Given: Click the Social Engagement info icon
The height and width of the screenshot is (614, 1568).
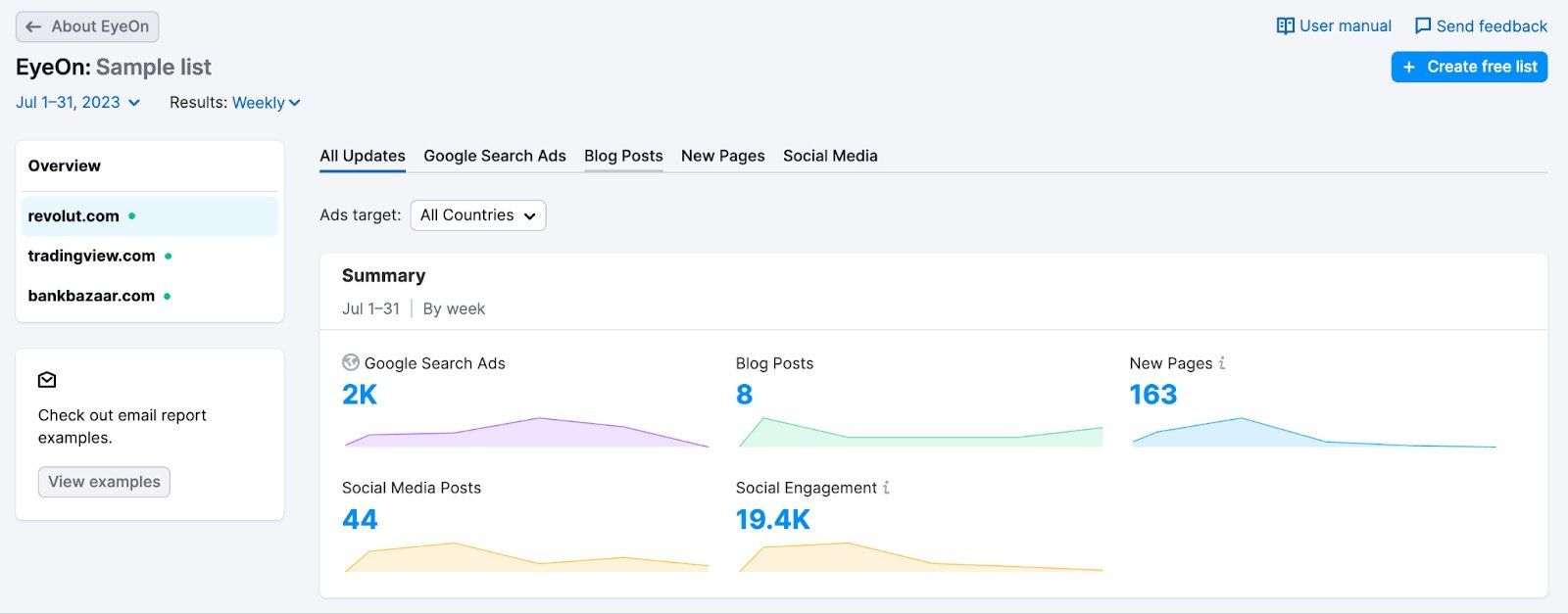Looking at the screenshot, I should (x=886, y=488).
